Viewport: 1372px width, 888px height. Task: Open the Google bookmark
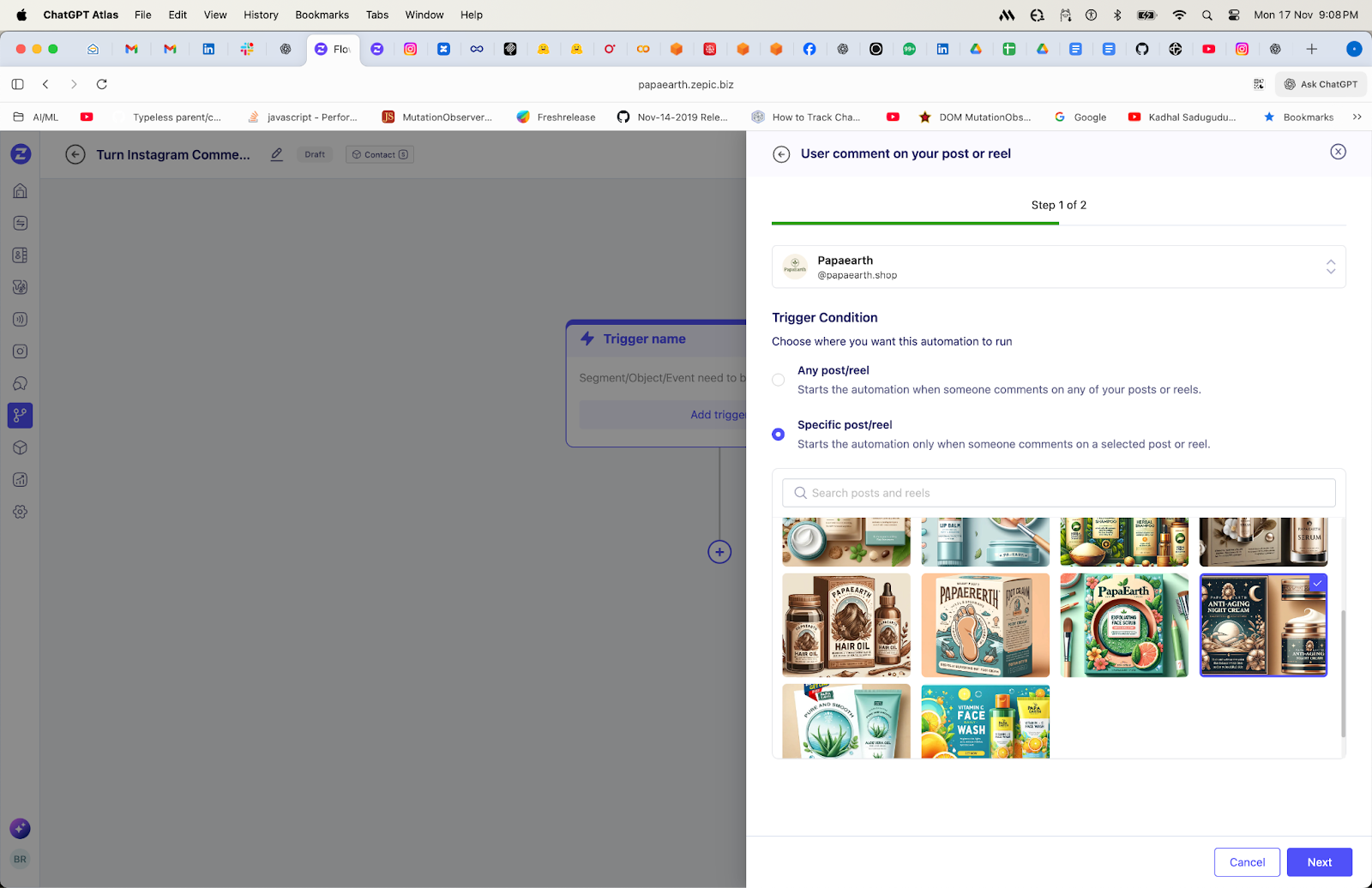point(1080,117)
